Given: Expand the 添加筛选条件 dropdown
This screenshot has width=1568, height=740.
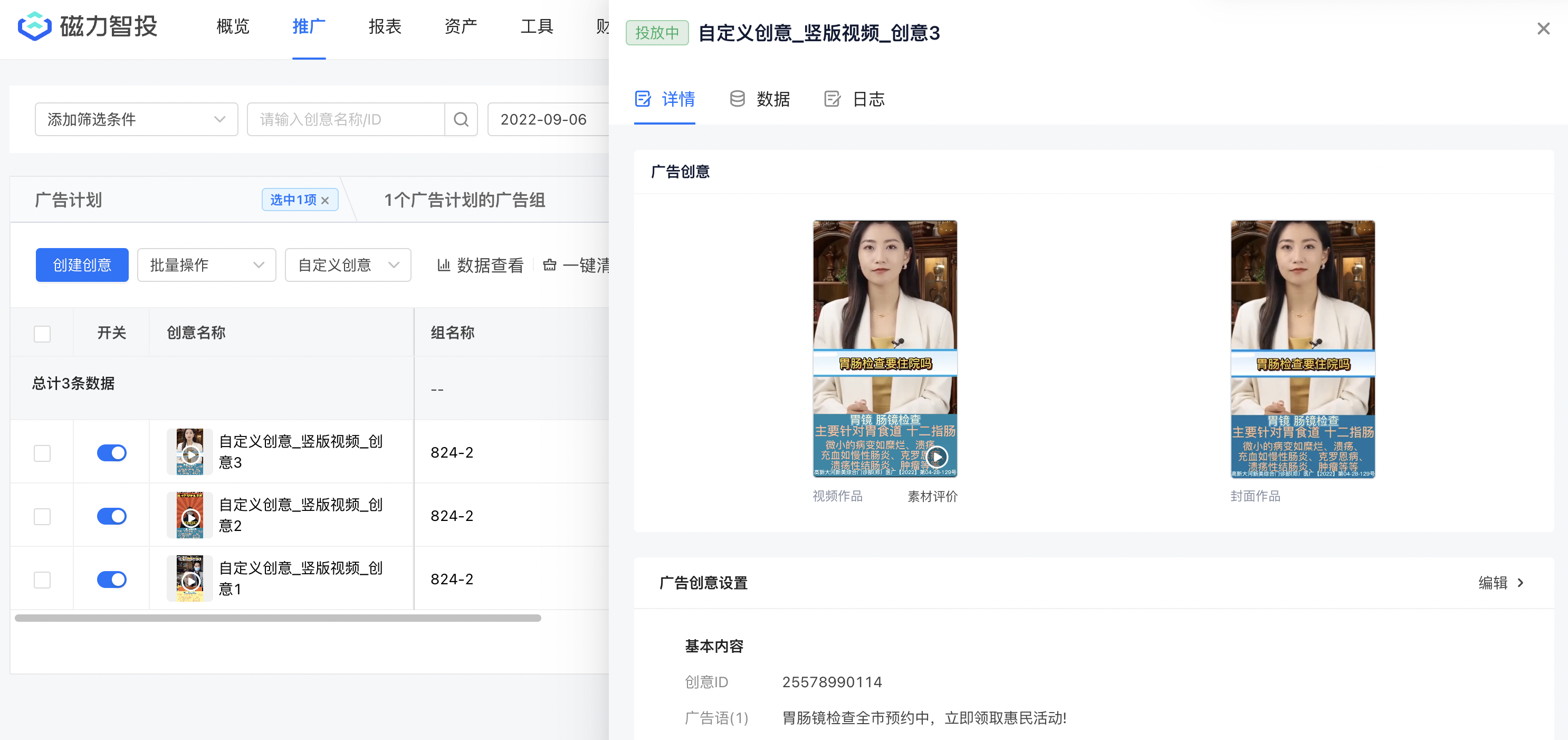Looking at the screenshot, I should [x=136, y=119].
